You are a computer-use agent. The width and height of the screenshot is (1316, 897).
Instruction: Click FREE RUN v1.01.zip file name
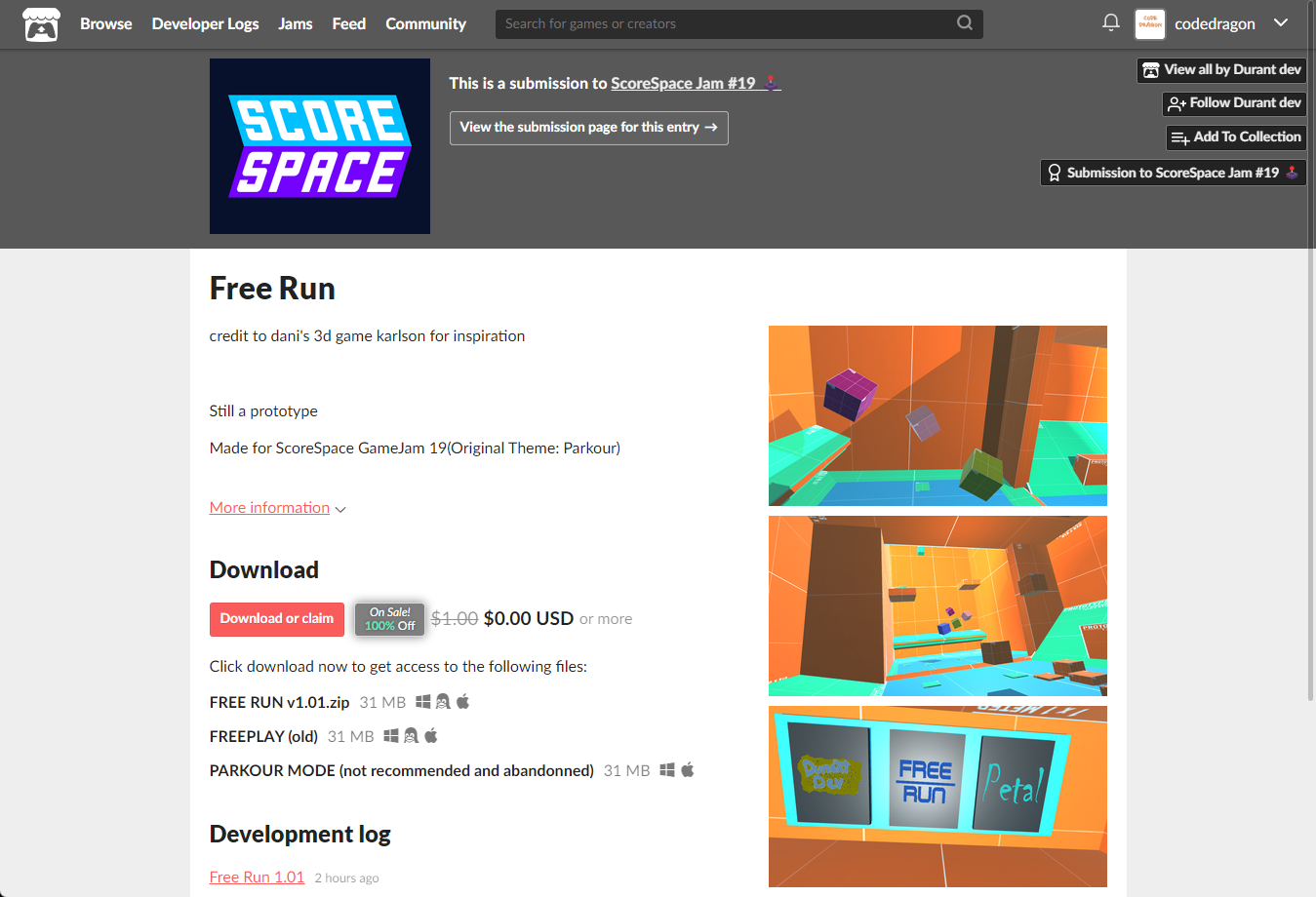pos(279,702)
